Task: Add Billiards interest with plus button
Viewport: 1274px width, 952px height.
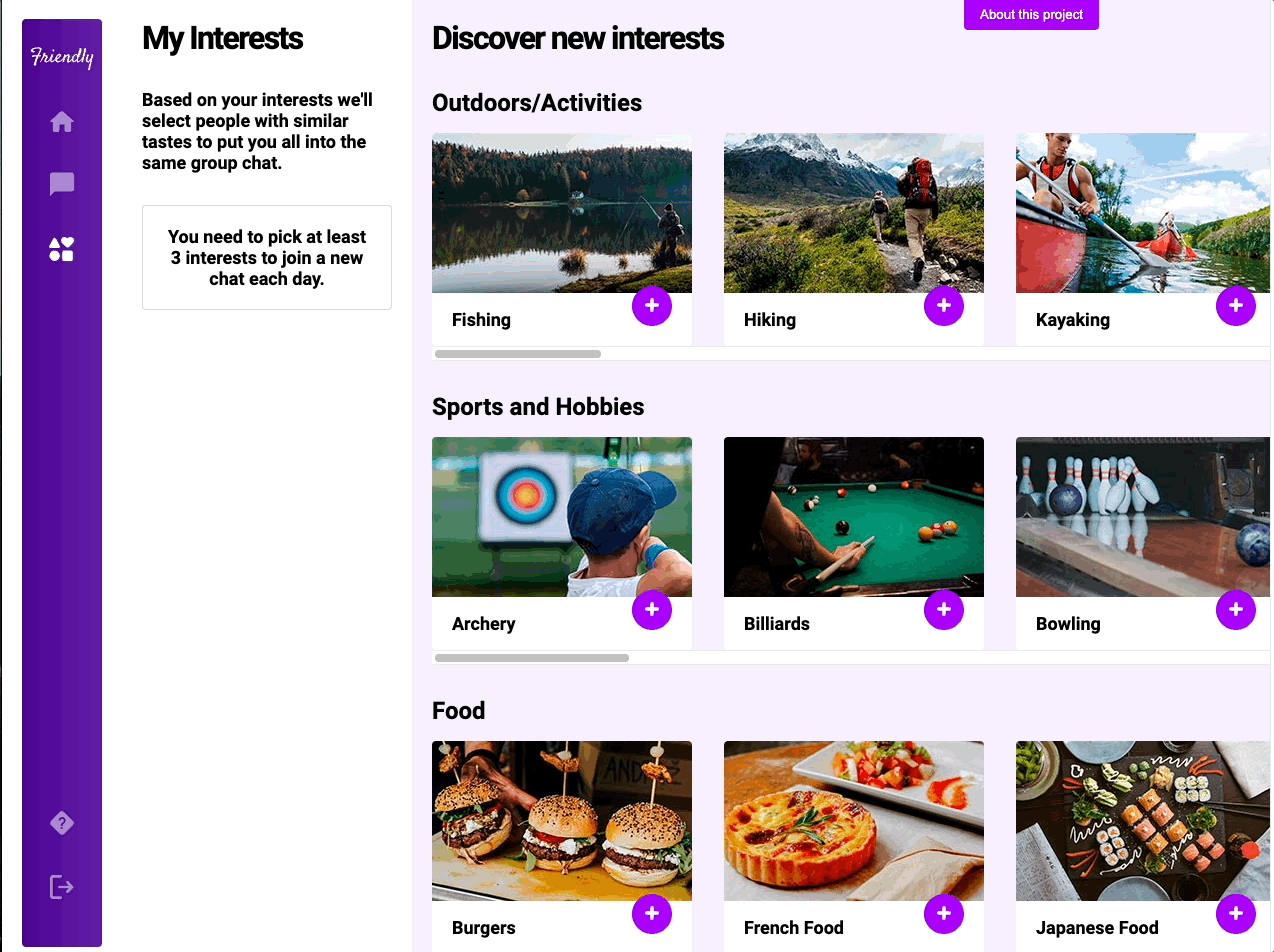Action: click(x=944, y=610)
